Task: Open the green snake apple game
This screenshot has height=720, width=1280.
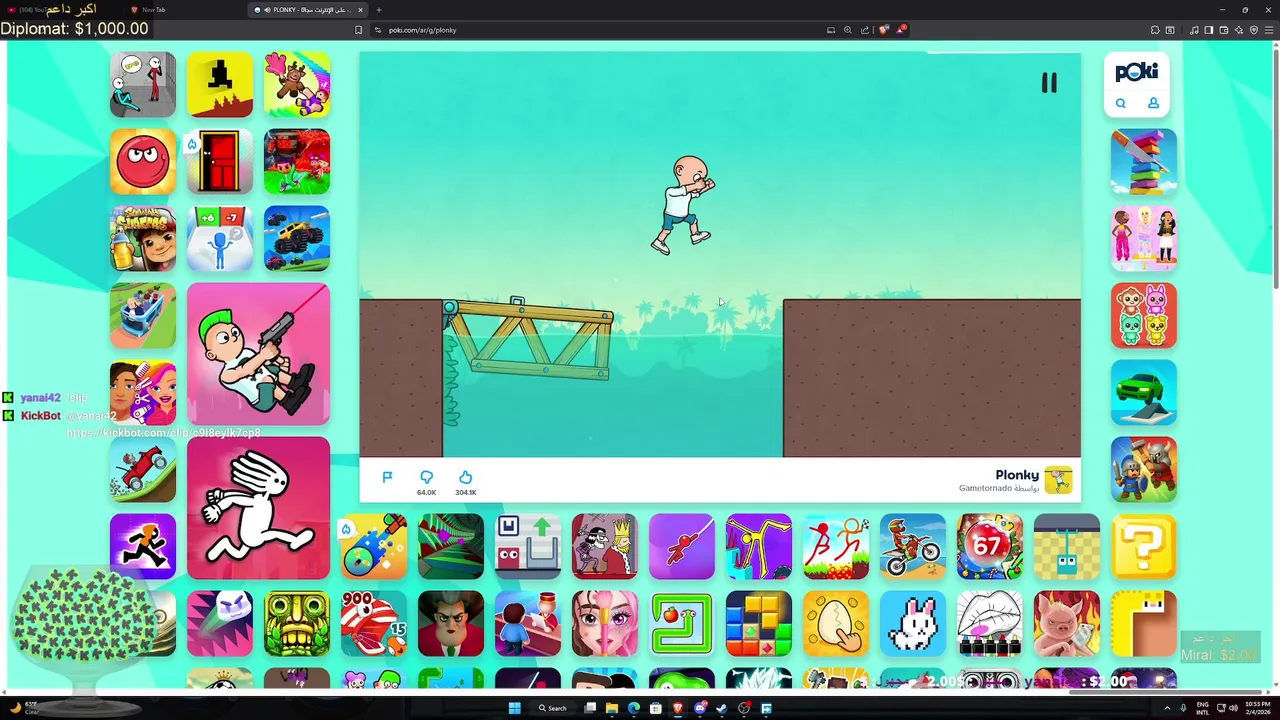Action: click(682, 623)
